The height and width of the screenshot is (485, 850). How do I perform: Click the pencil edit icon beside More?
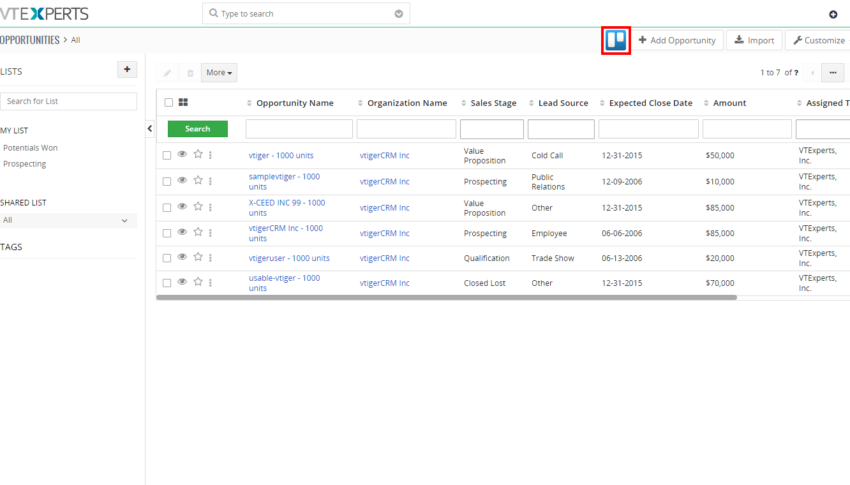168,73
